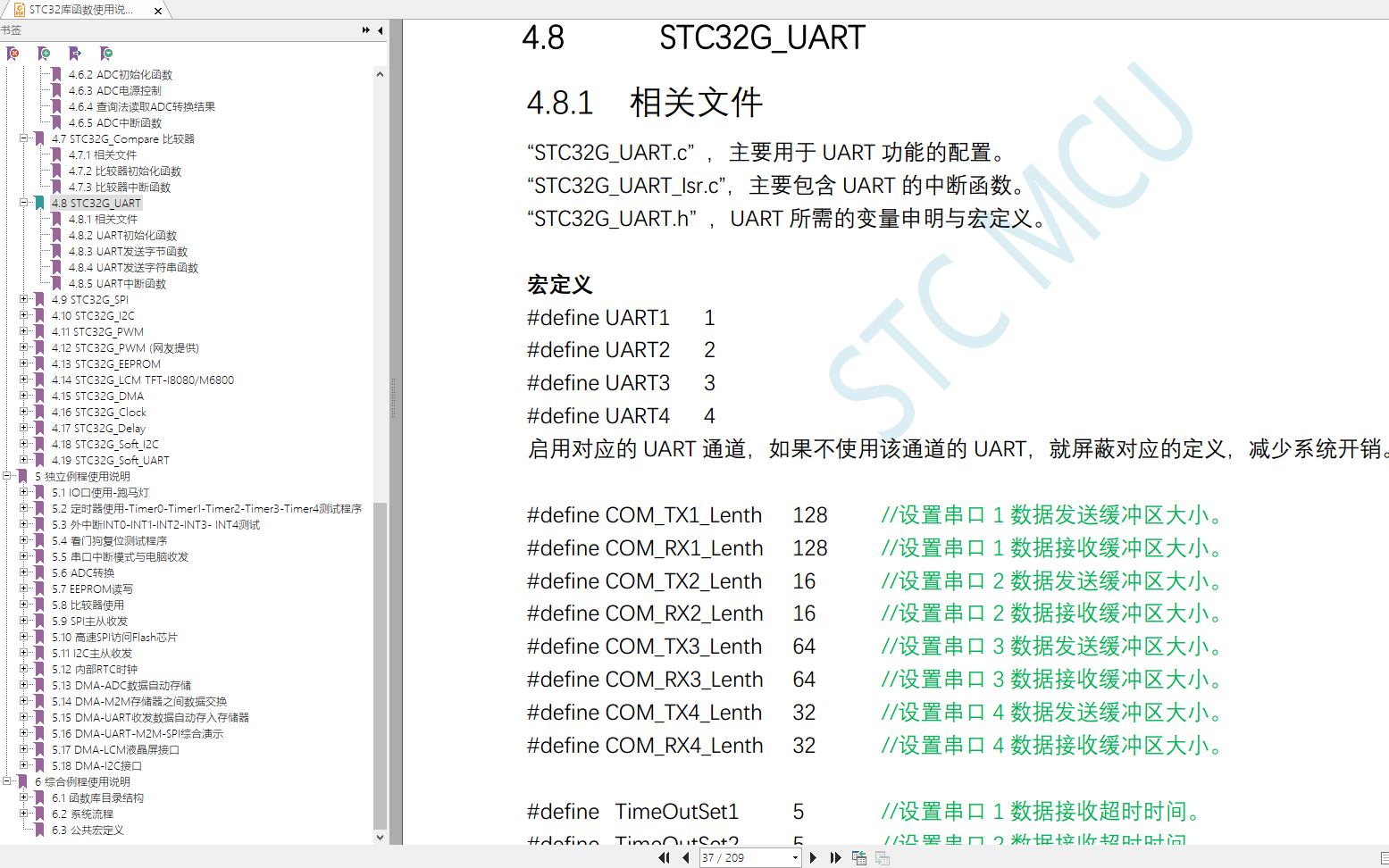
Task: Go to the first page
Action: coord(664,857)
